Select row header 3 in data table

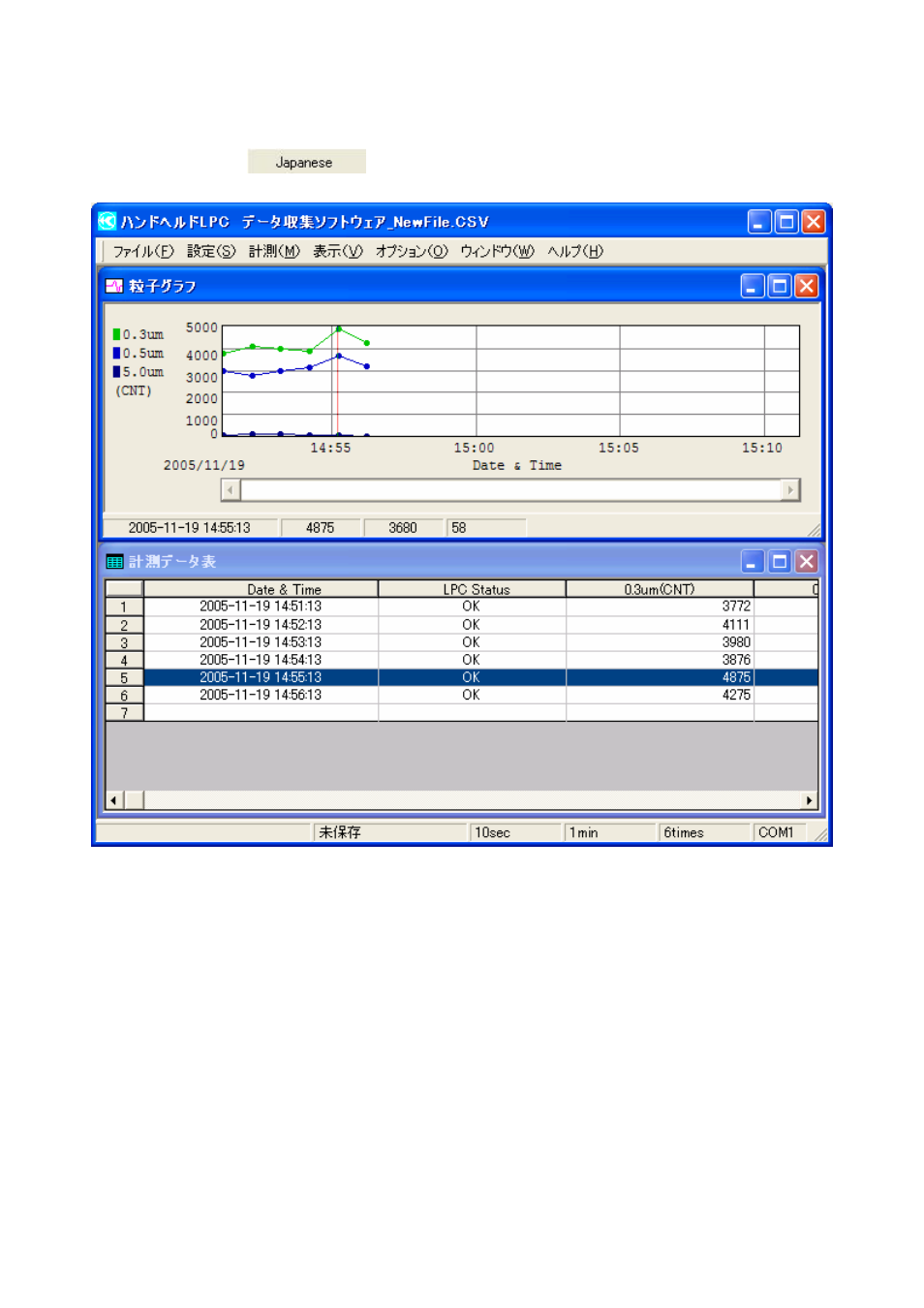[x=124, y=642]
